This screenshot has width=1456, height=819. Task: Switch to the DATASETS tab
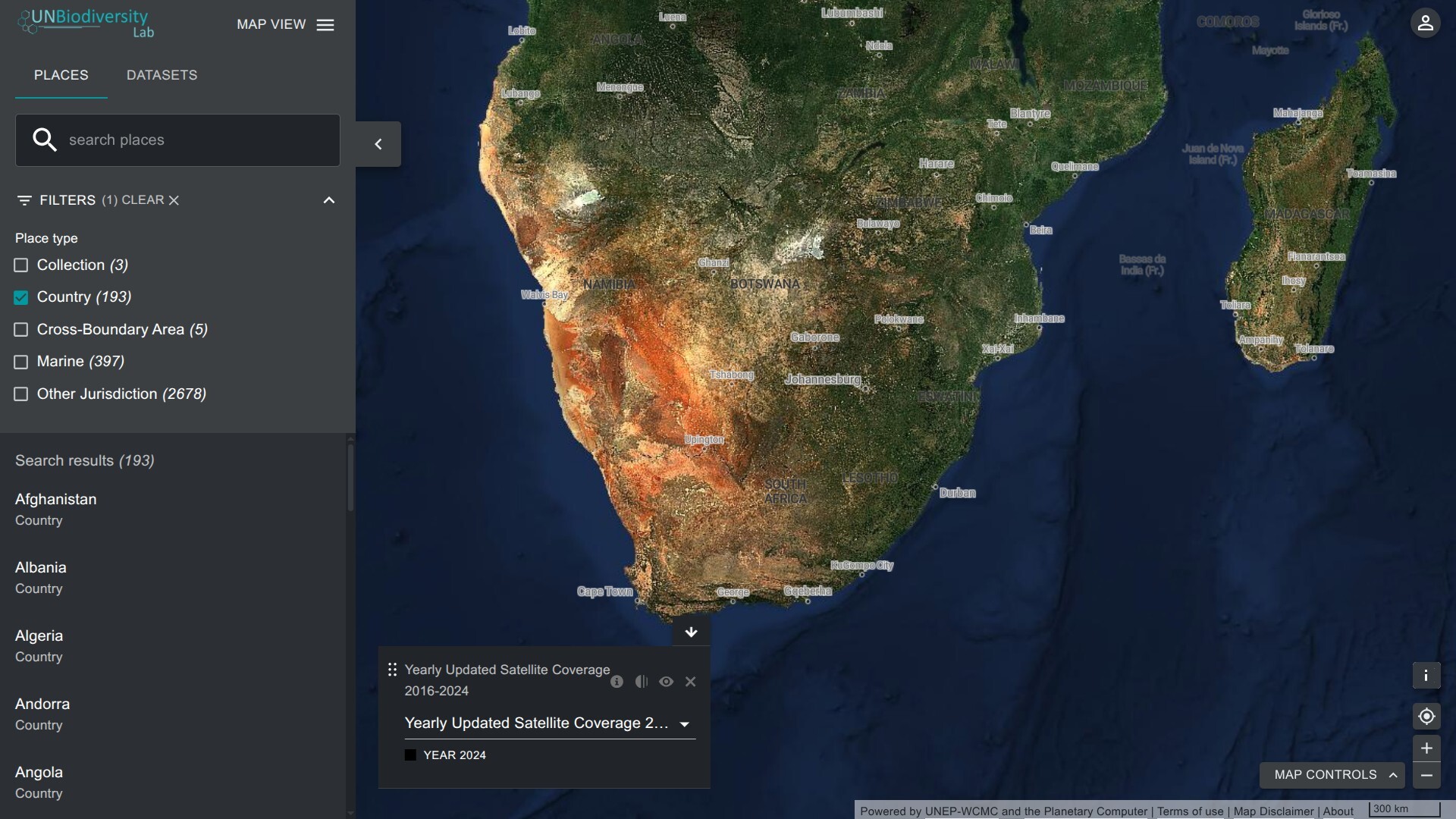coord(162,75)
